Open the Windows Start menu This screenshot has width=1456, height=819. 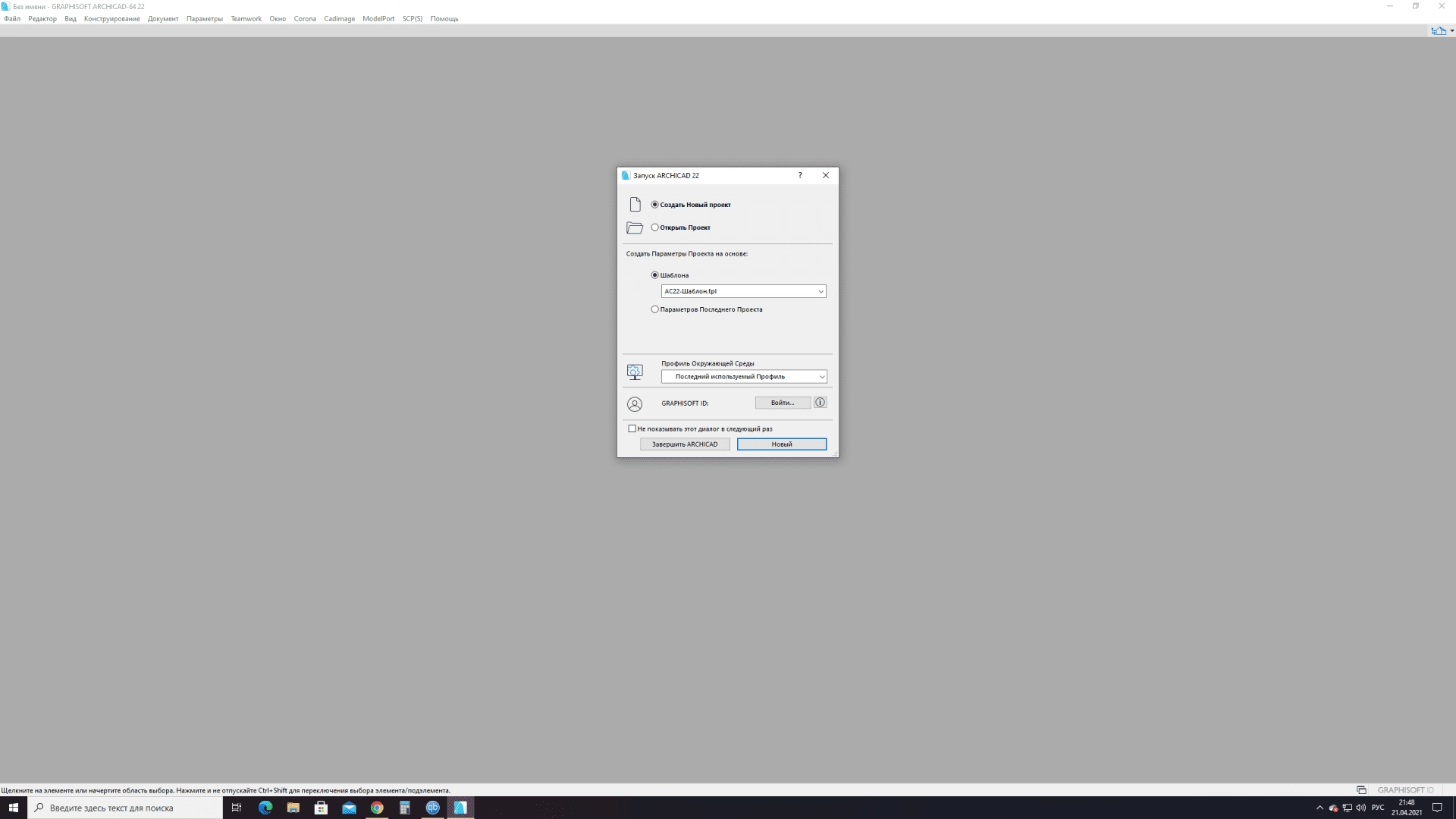pyautogui.click(x=14, y=808)
